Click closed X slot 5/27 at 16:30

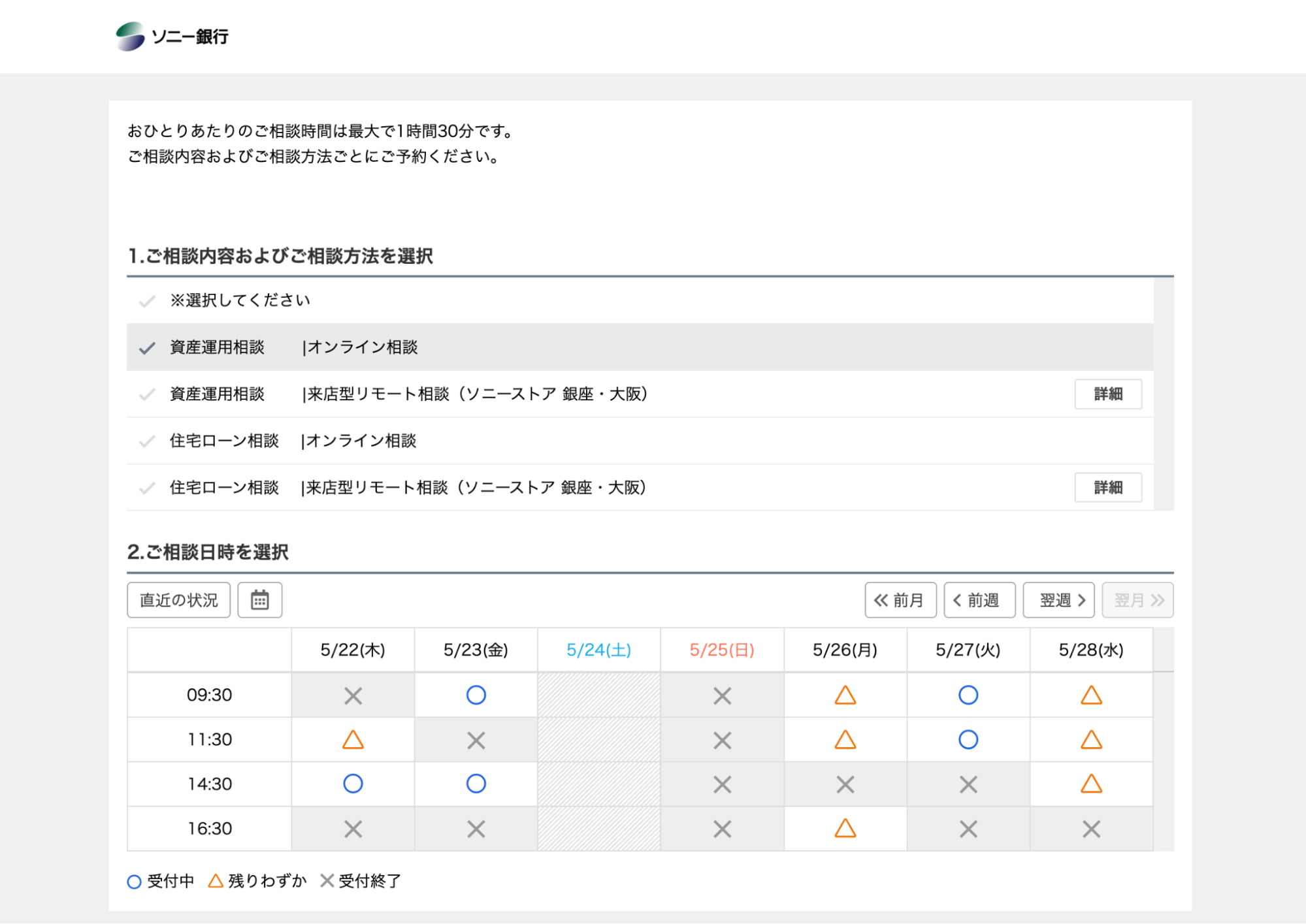click(968, 829)
